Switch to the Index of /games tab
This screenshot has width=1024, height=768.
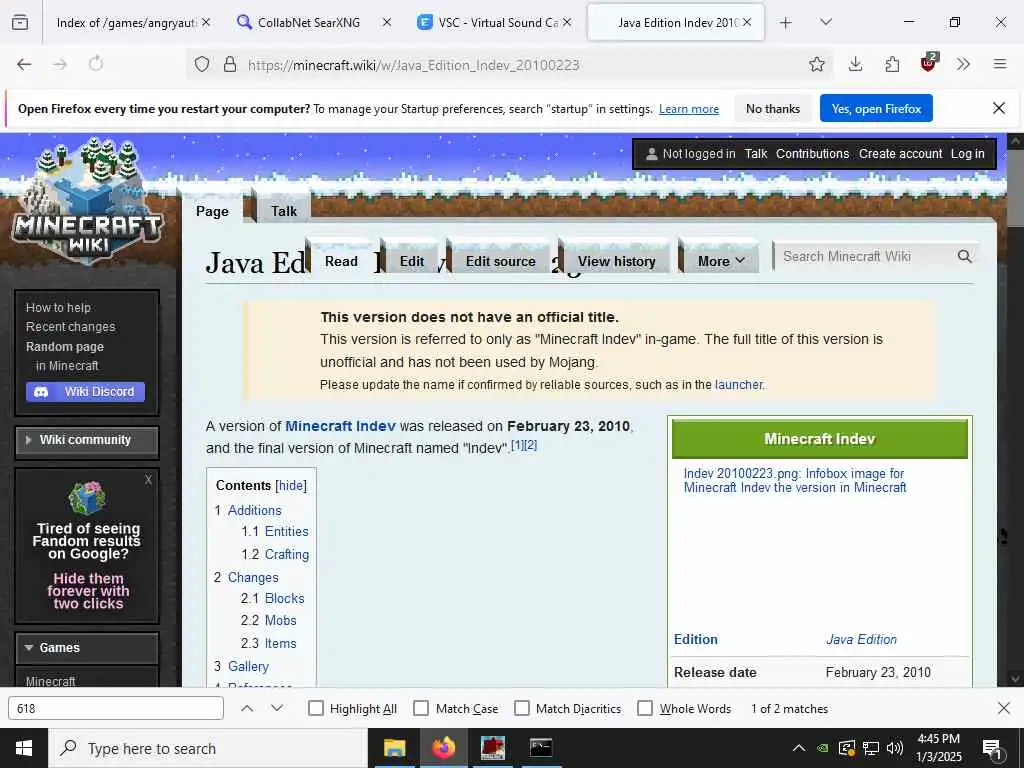pos(126,22)
